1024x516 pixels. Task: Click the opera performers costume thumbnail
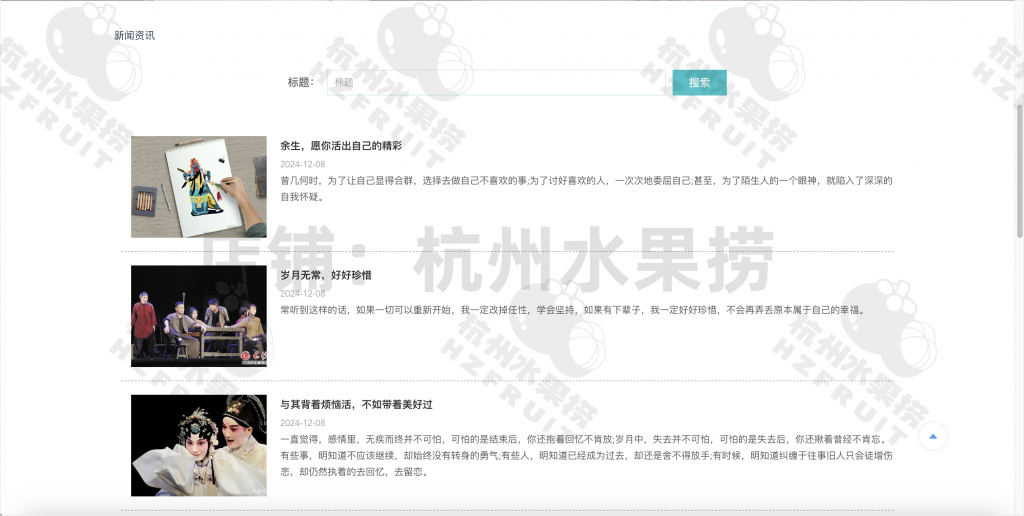click(199, 445)
